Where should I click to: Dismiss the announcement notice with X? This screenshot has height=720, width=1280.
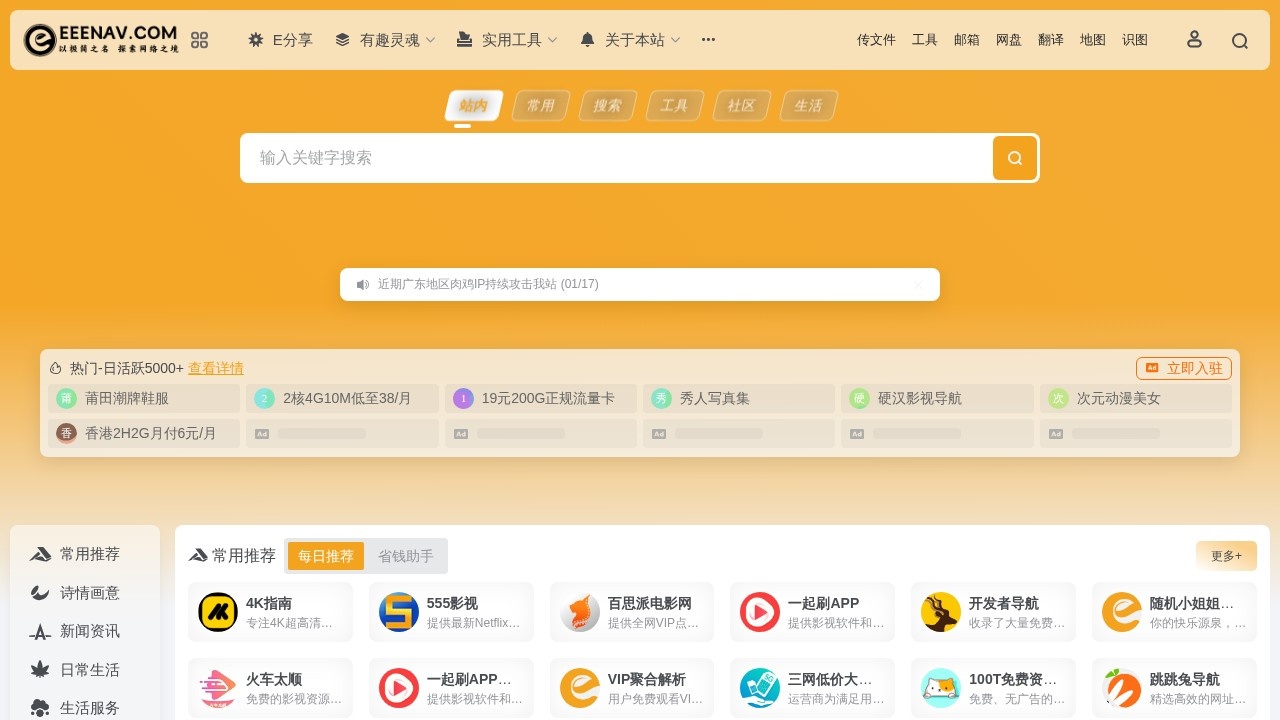(x=918, y=285)
